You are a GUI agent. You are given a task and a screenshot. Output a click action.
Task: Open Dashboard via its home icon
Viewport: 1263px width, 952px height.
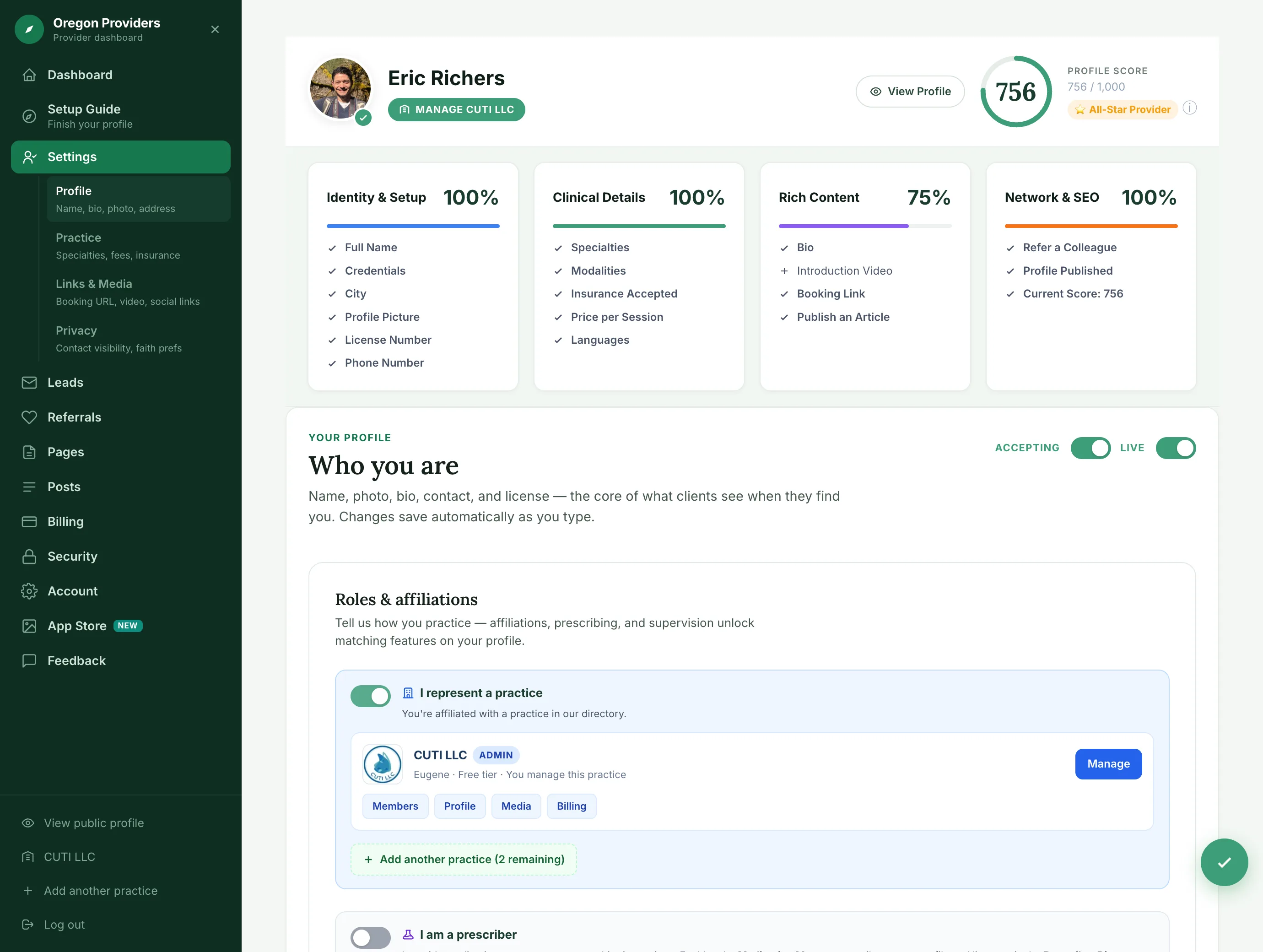(x=29, y=75)
